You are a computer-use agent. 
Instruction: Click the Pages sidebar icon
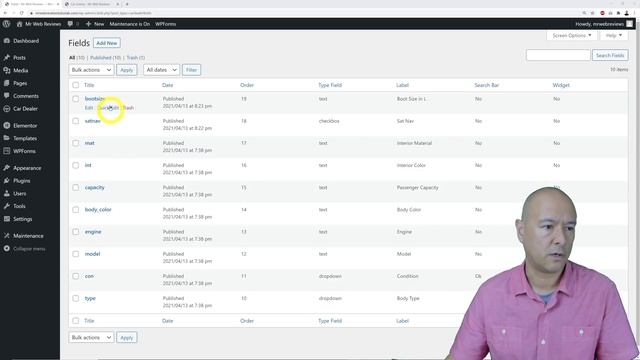point(7,83)
